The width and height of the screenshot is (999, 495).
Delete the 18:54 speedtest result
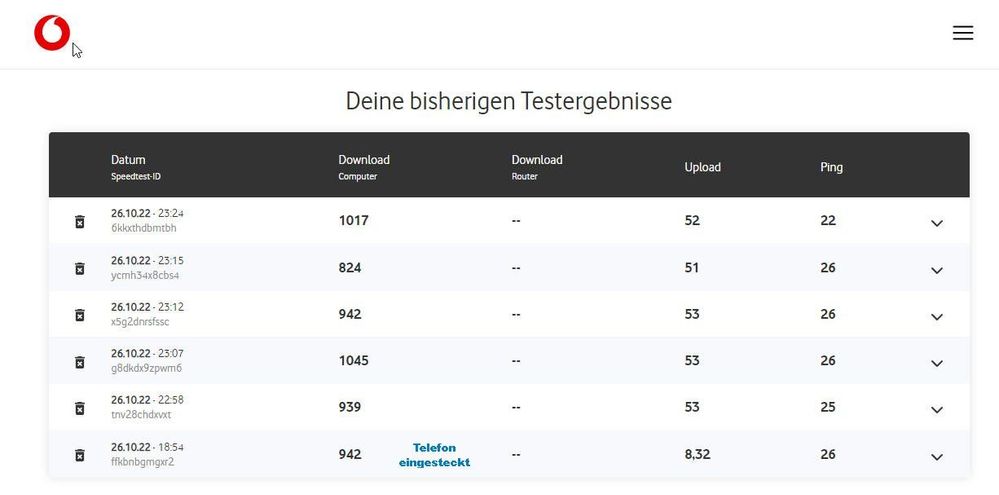pyautogui.click(x=80, y=455)
